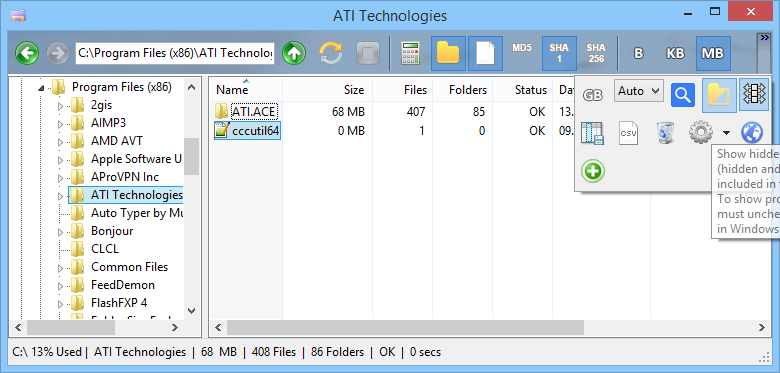This screenshot has height=373, width=780.
Task: Switch size units to MB
Action: 712,53
